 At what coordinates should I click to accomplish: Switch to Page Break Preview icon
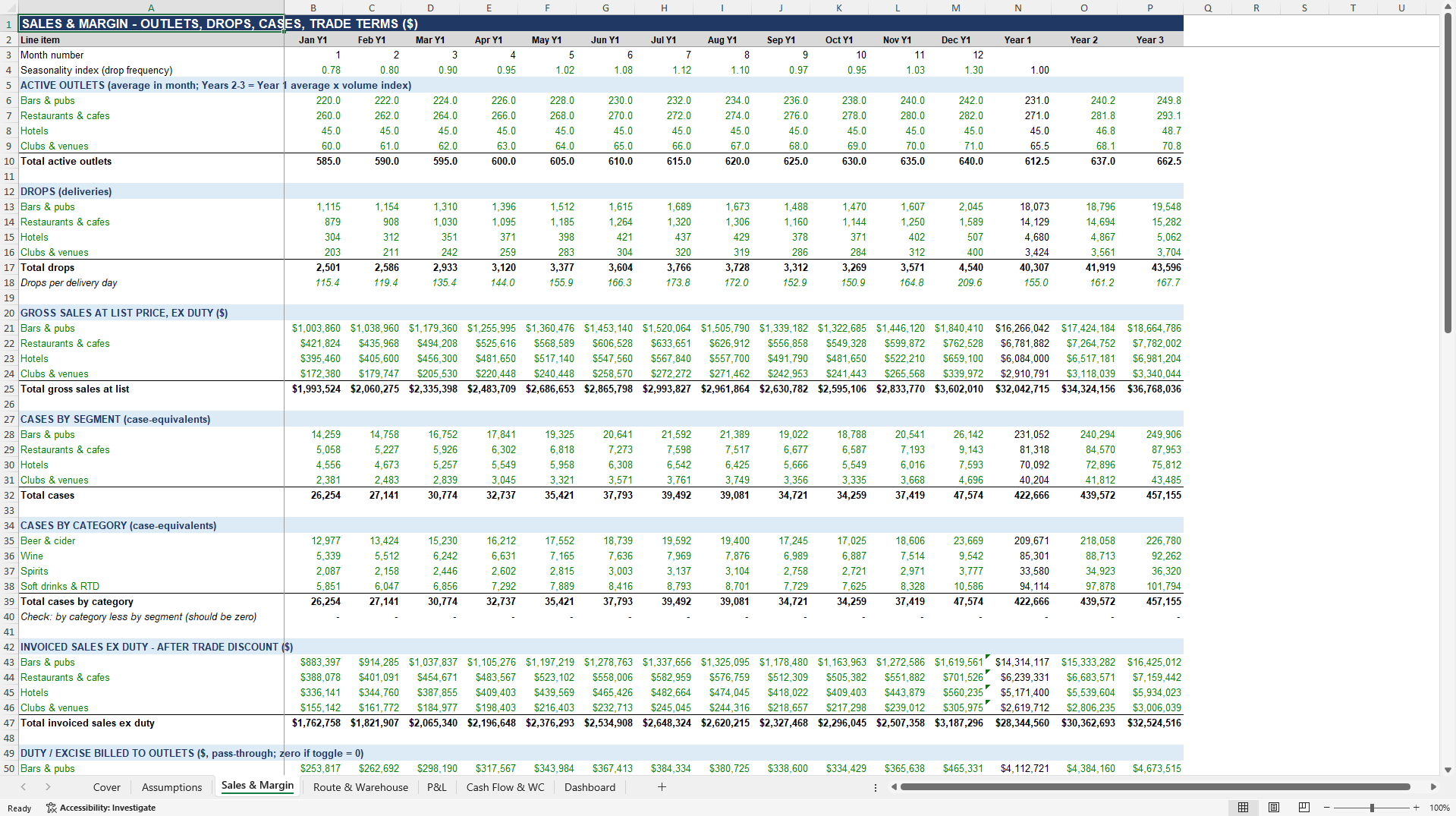point(1304,808)
